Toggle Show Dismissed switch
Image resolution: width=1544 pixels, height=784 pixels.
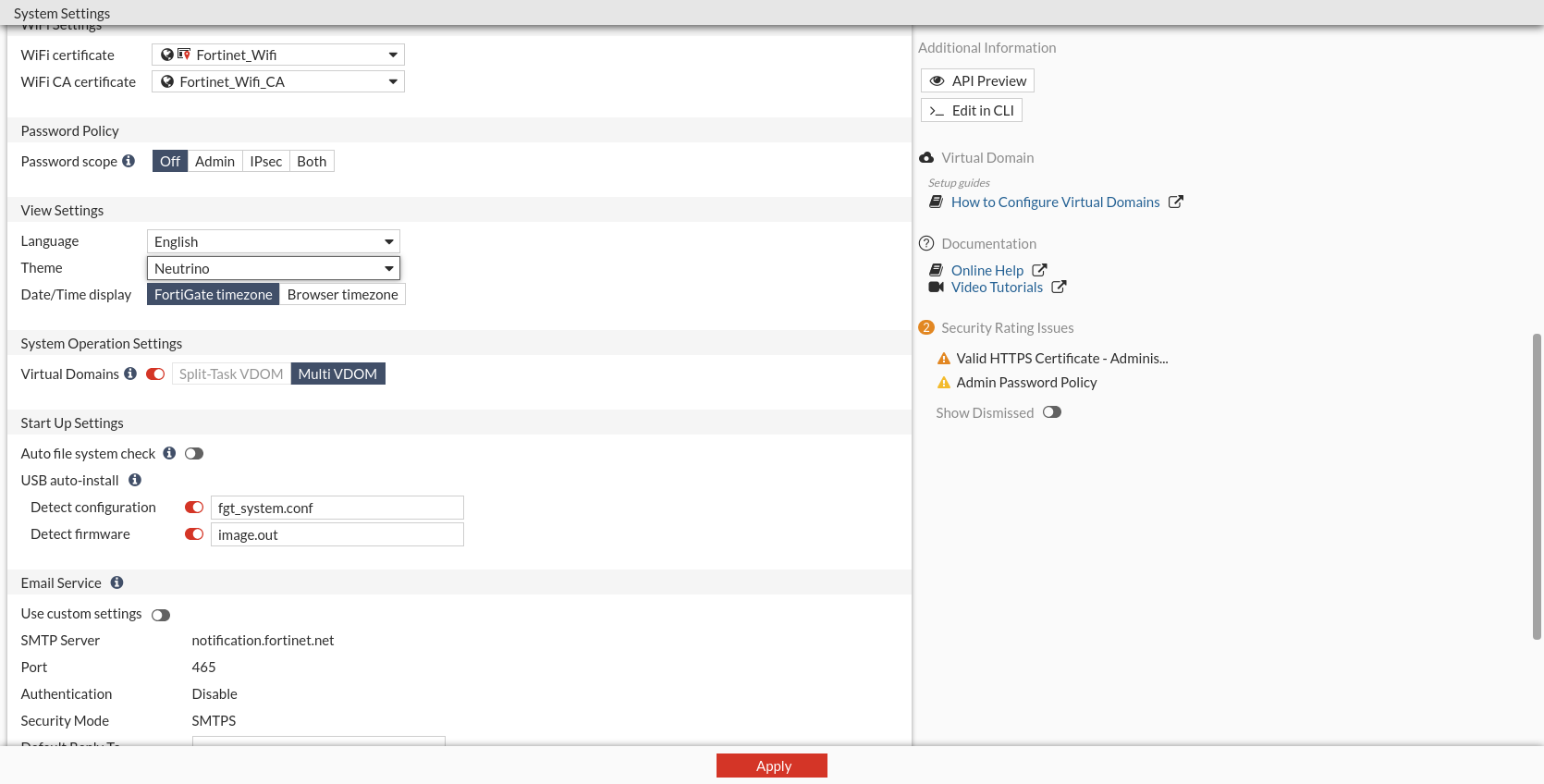click(x=1052, y=412)
